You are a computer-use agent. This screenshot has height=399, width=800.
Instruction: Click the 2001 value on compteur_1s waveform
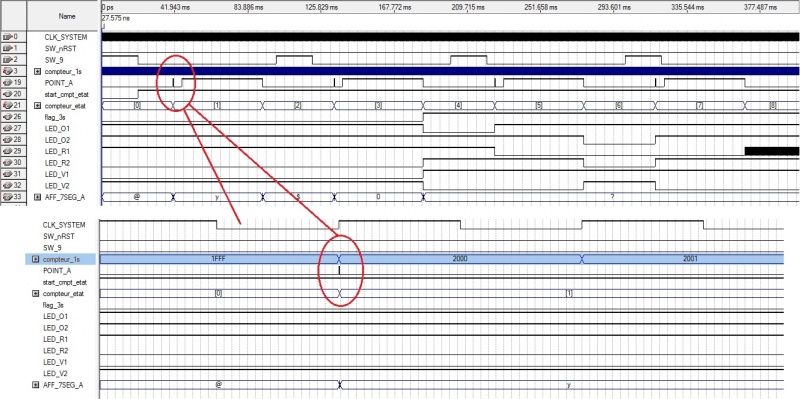690,259
